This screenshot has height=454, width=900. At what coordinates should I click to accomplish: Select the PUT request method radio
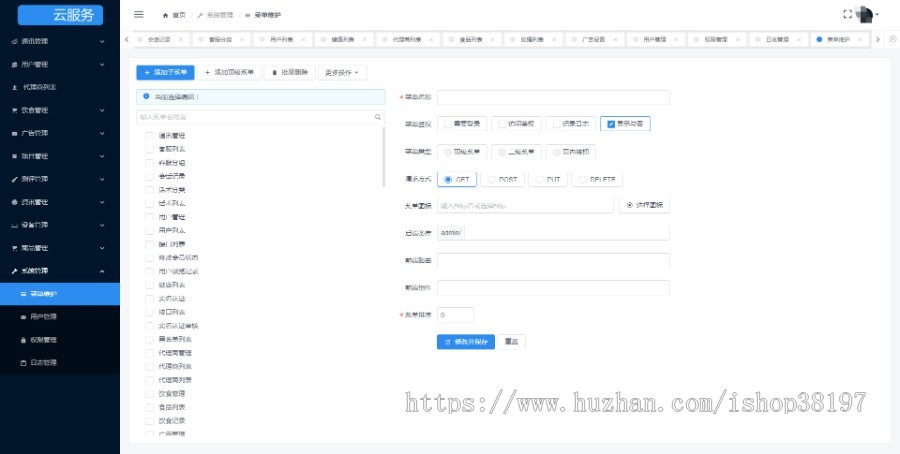coord(539,180)
